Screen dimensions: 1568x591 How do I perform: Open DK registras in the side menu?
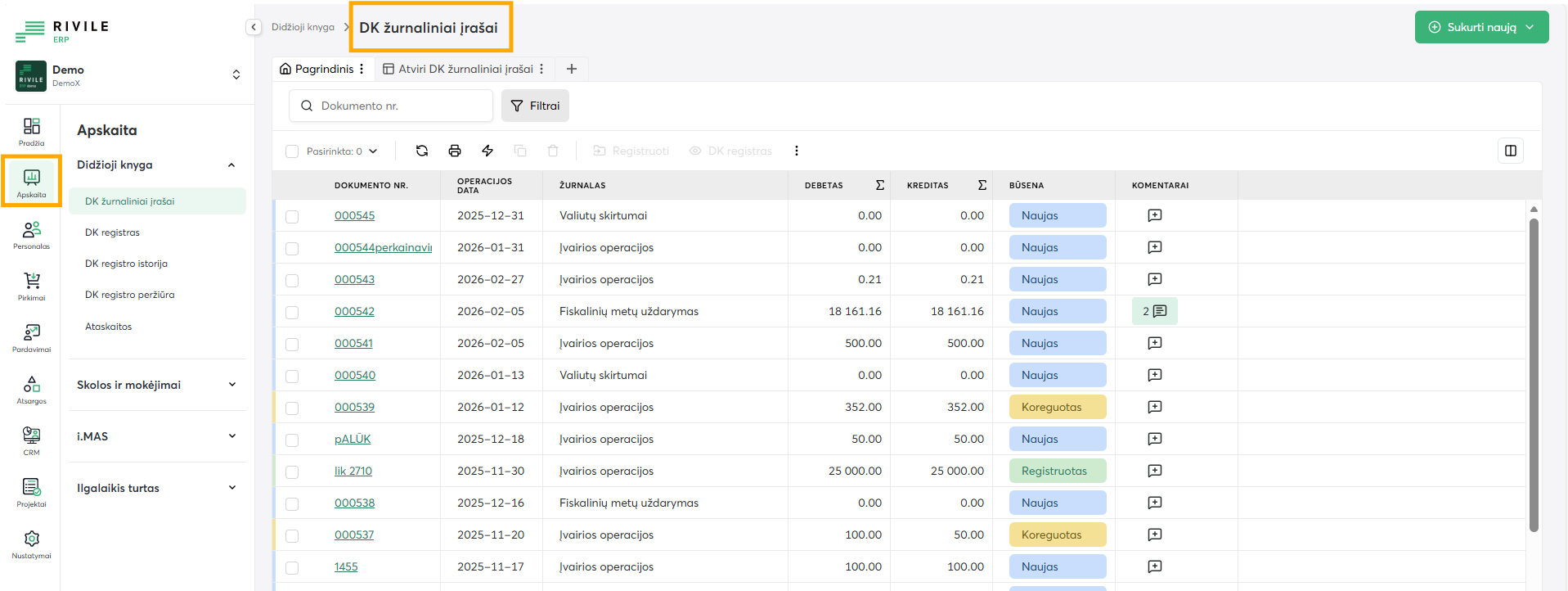[x=113, y=232]
